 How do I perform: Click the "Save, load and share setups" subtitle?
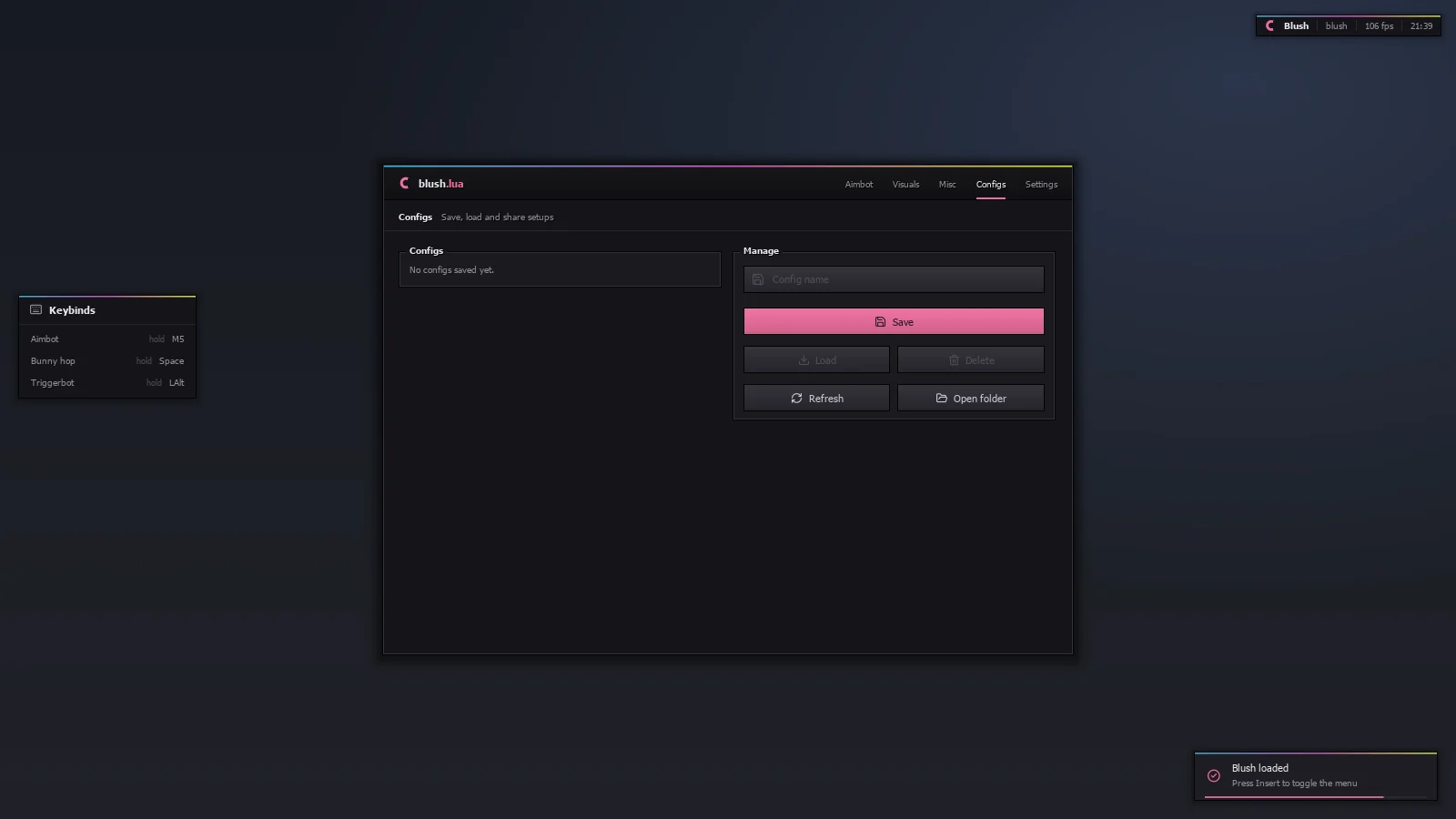[x=497, y=217]
